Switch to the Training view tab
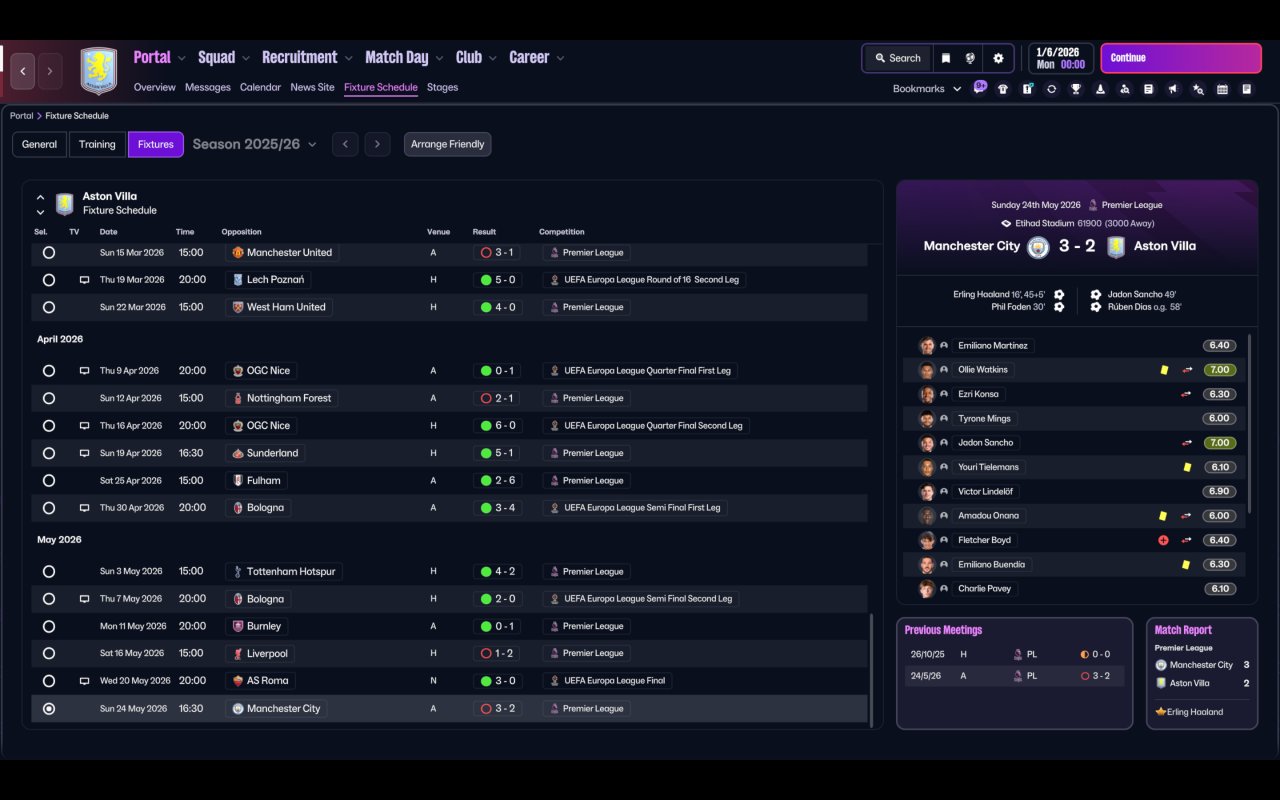Image resolution: width=1280 pixels, height=800 pixels. tap(97, 144)
